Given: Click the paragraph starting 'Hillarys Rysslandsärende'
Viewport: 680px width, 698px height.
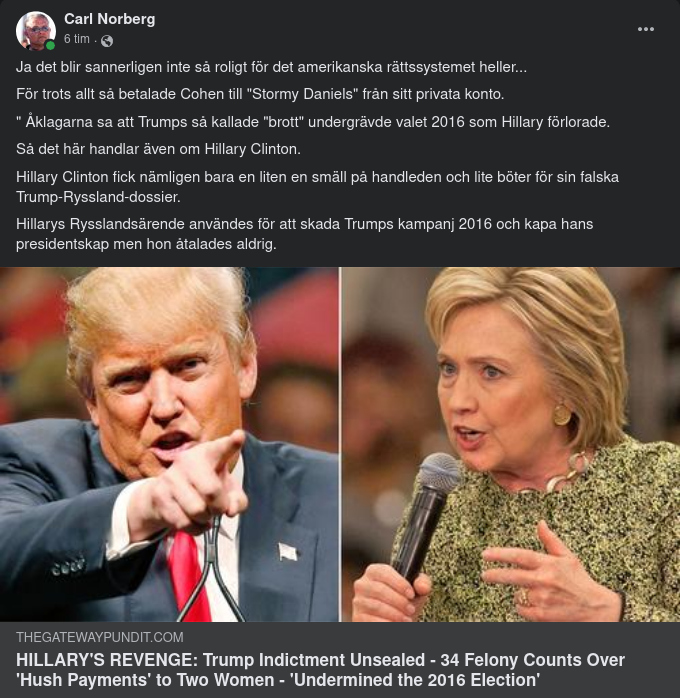Looking at the screenshot, I should (x=304, y=234).
